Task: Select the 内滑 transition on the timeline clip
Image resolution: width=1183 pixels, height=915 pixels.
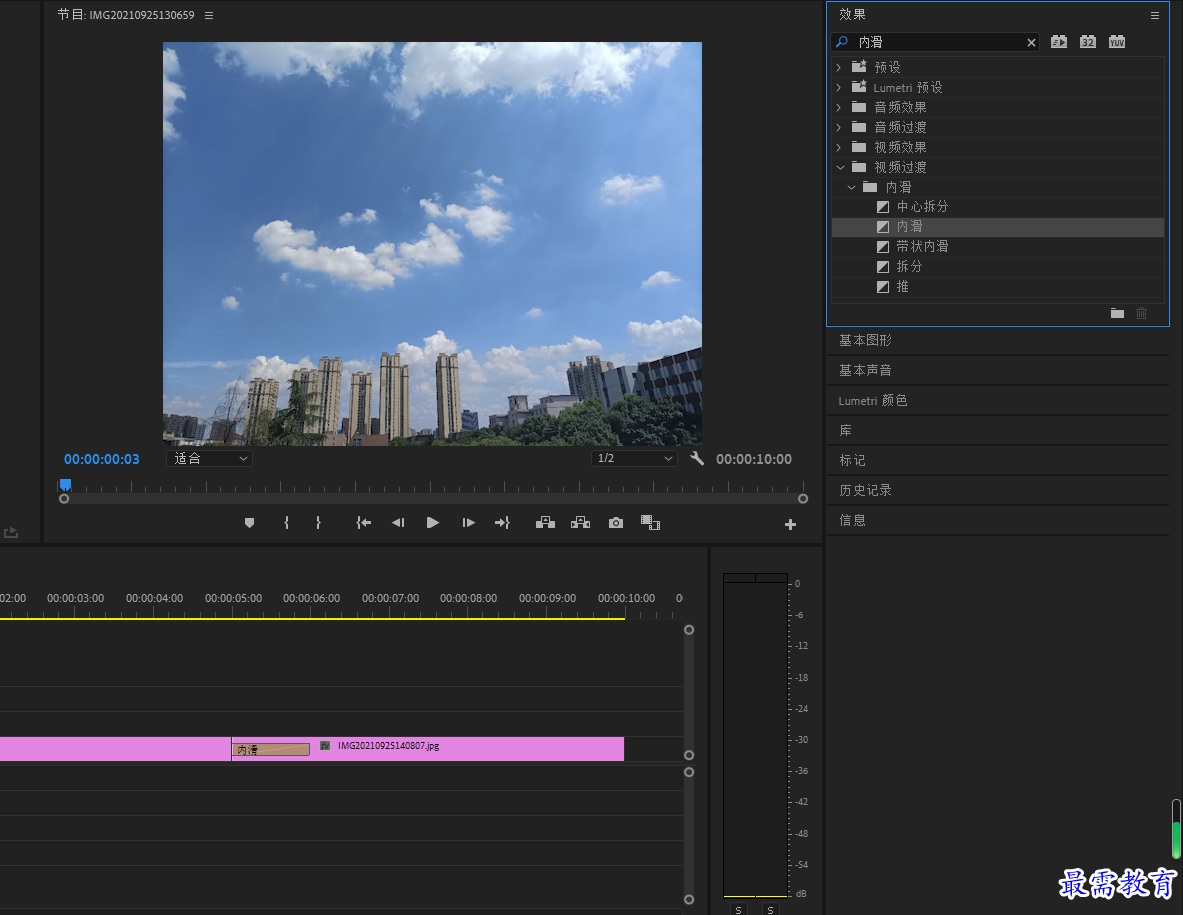Action: [271, 749]
